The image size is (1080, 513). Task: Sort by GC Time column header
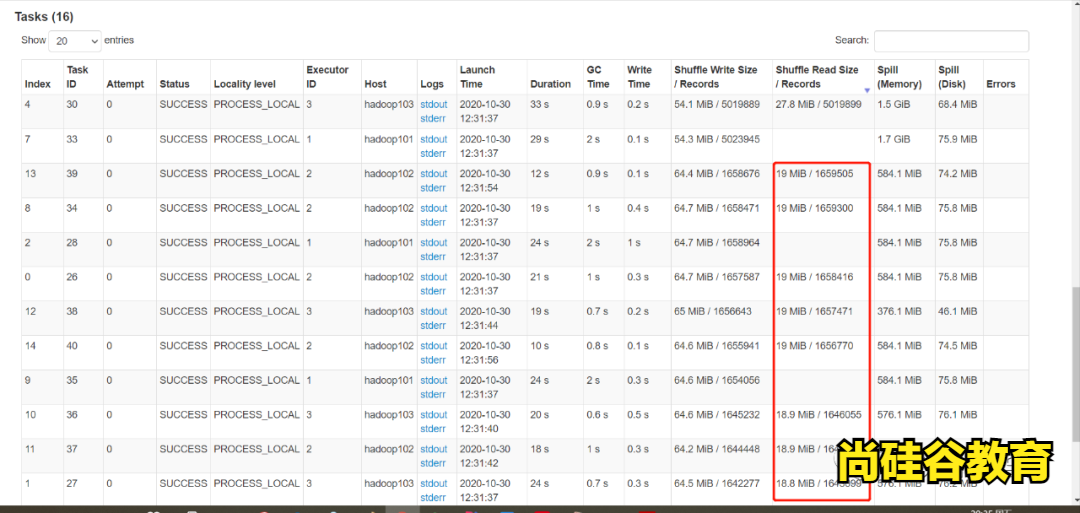[x=597, y=77]
